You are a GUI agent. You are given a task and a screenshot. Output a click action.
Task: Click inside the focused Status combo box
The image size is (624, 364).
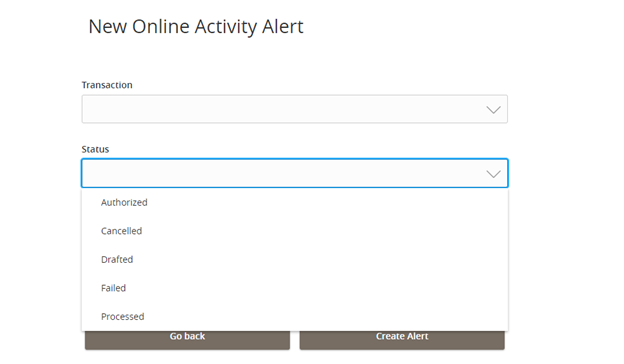click(x=294, y=173)
